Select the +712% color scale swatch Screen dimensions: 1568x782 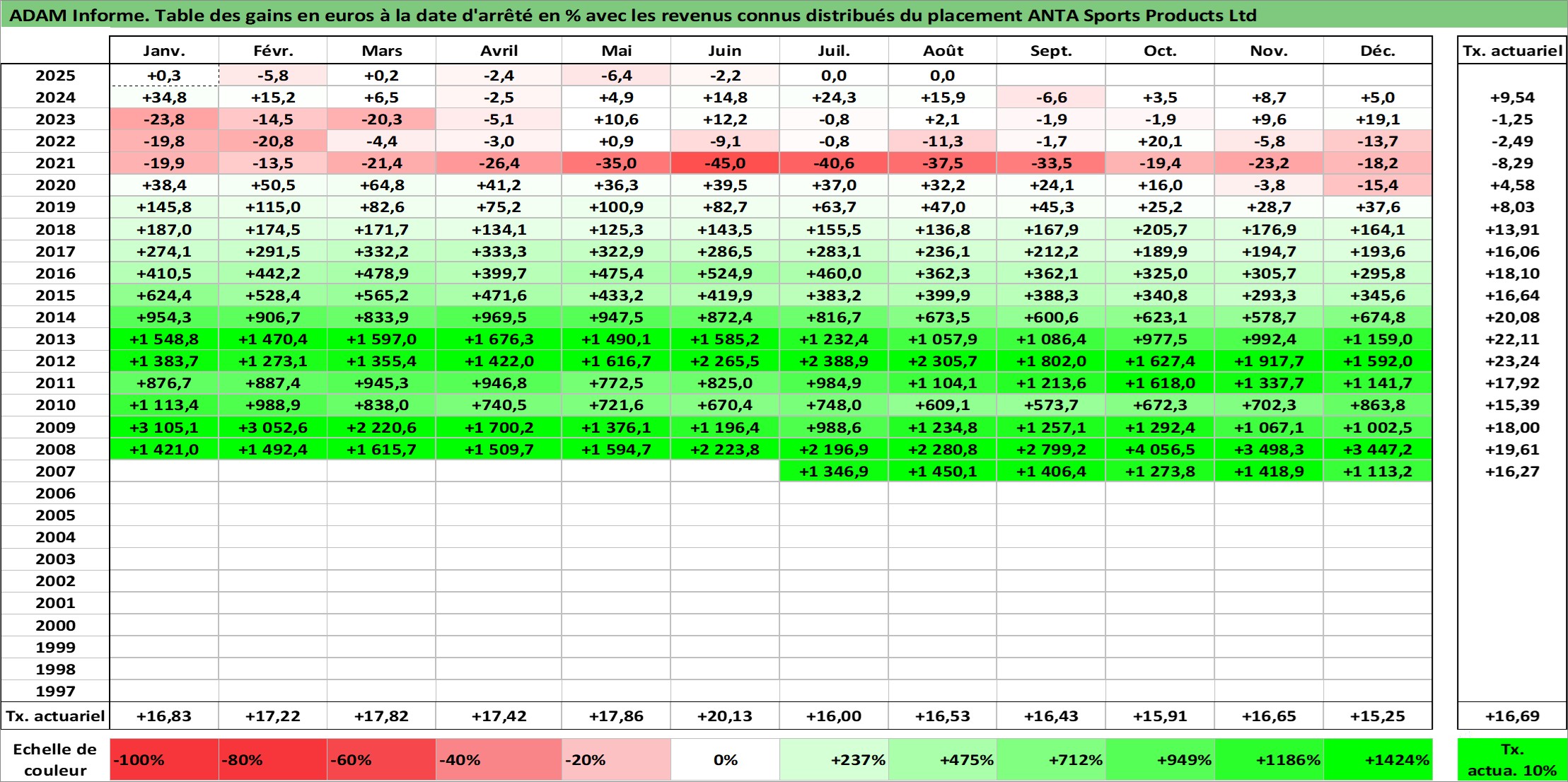click(x=1052, y=760)
